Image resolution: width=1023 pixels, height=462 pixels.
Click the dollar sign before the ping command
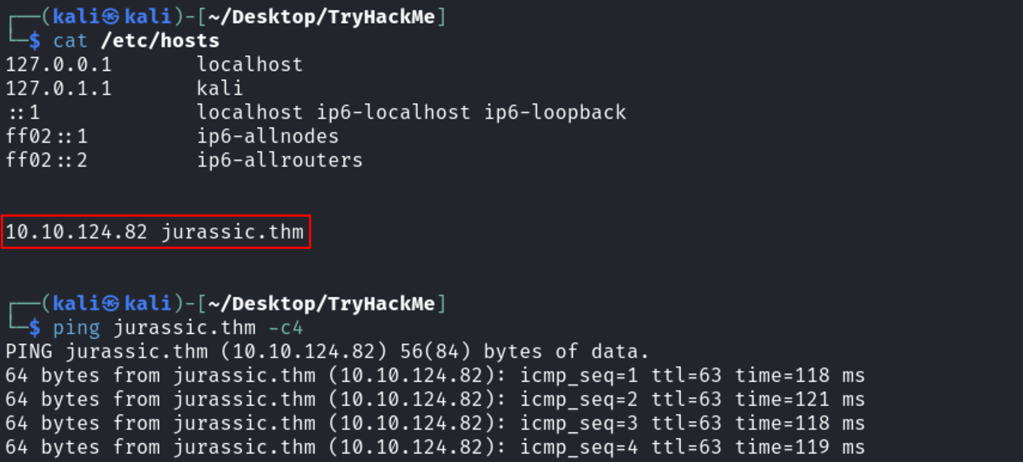(34, 328)
